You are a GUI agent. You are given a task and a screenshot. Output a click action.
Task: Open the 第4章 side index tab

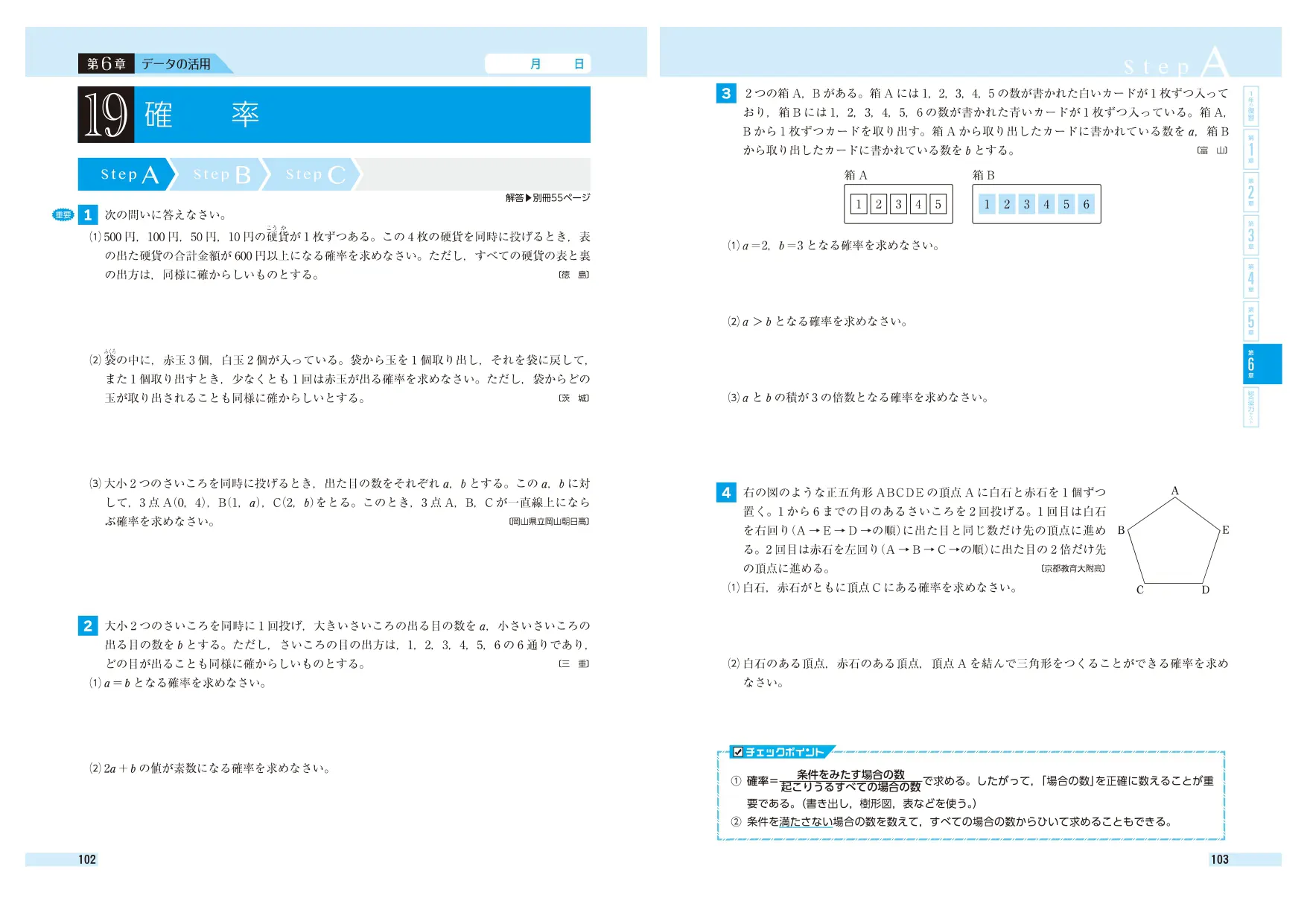(1251, 278)
